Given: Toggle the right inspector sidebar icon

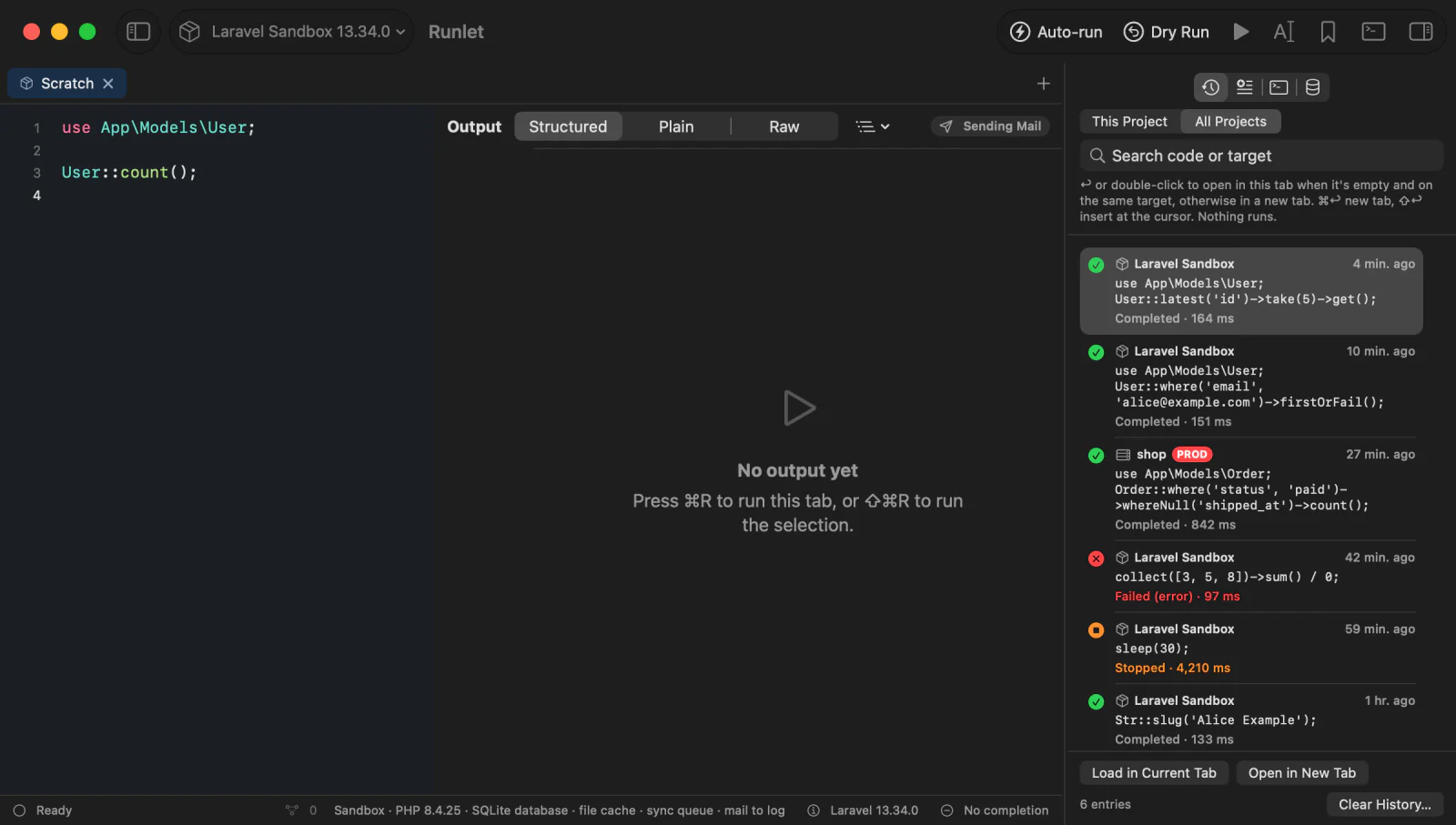Looking at the screenshot, I should tap(1421, 32).
